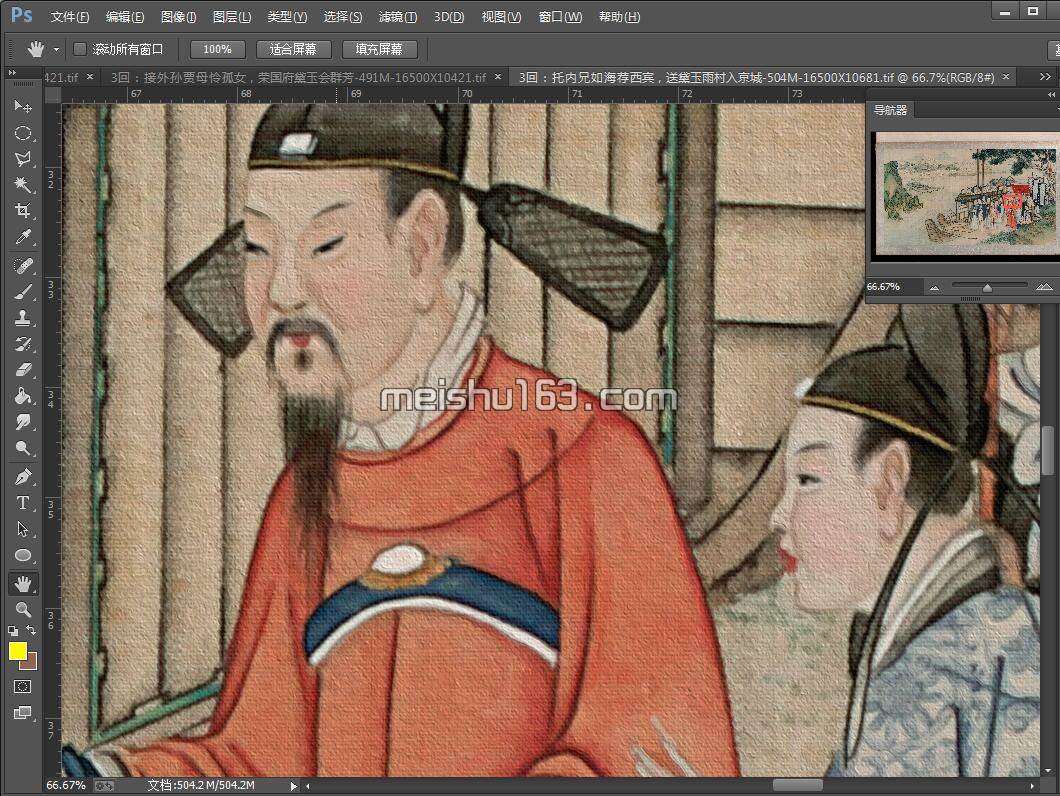Select the Eyedropper tool
Screen dimensions: 1060x796
22,237
